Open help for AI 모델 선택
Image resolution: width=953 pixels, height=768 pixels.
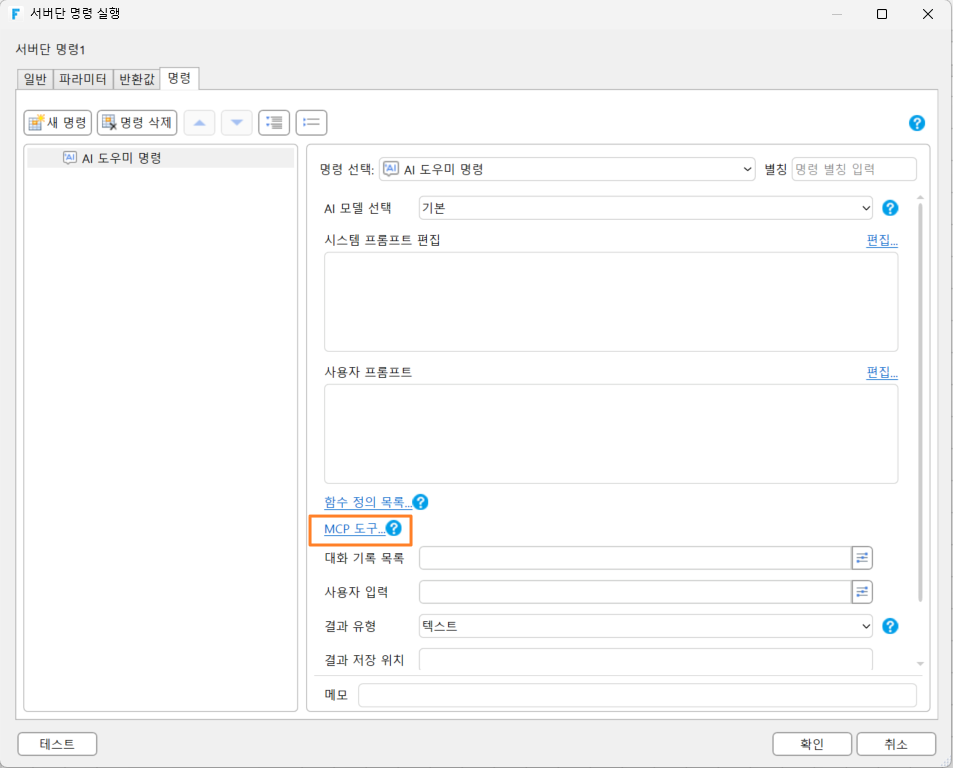click(890, 208)
